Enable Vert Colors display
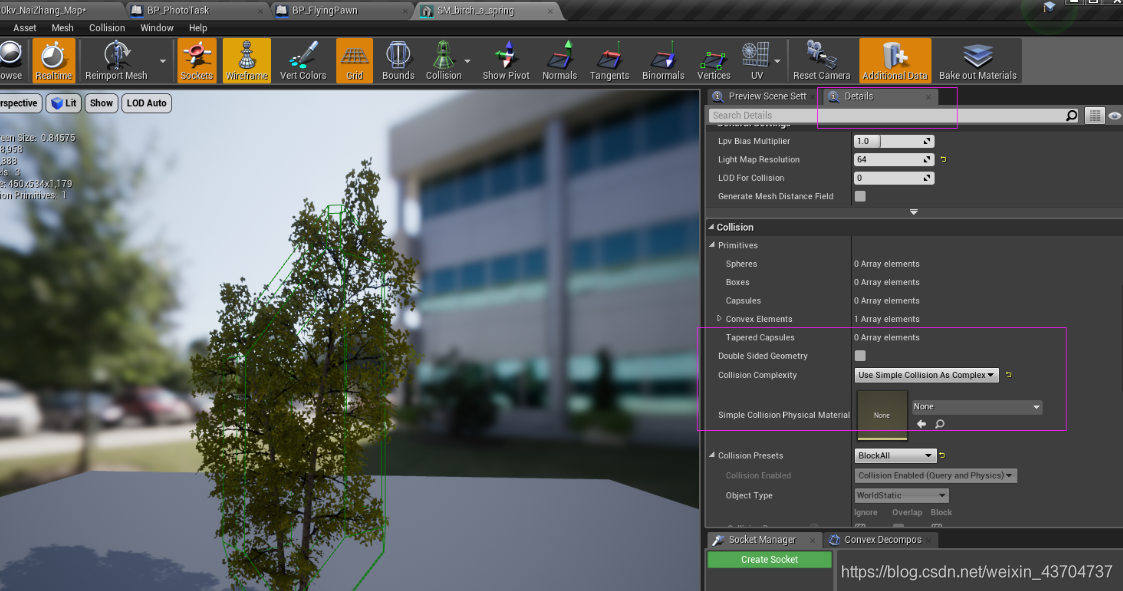This screenshot has height=591, width=1123. pos(303,61)
